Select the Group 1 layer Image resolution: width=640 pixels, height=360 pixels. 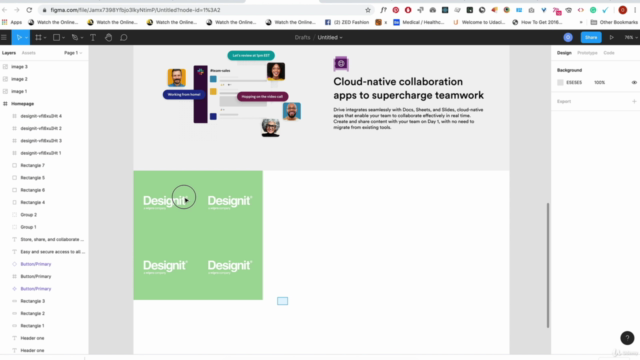point(29,227)
